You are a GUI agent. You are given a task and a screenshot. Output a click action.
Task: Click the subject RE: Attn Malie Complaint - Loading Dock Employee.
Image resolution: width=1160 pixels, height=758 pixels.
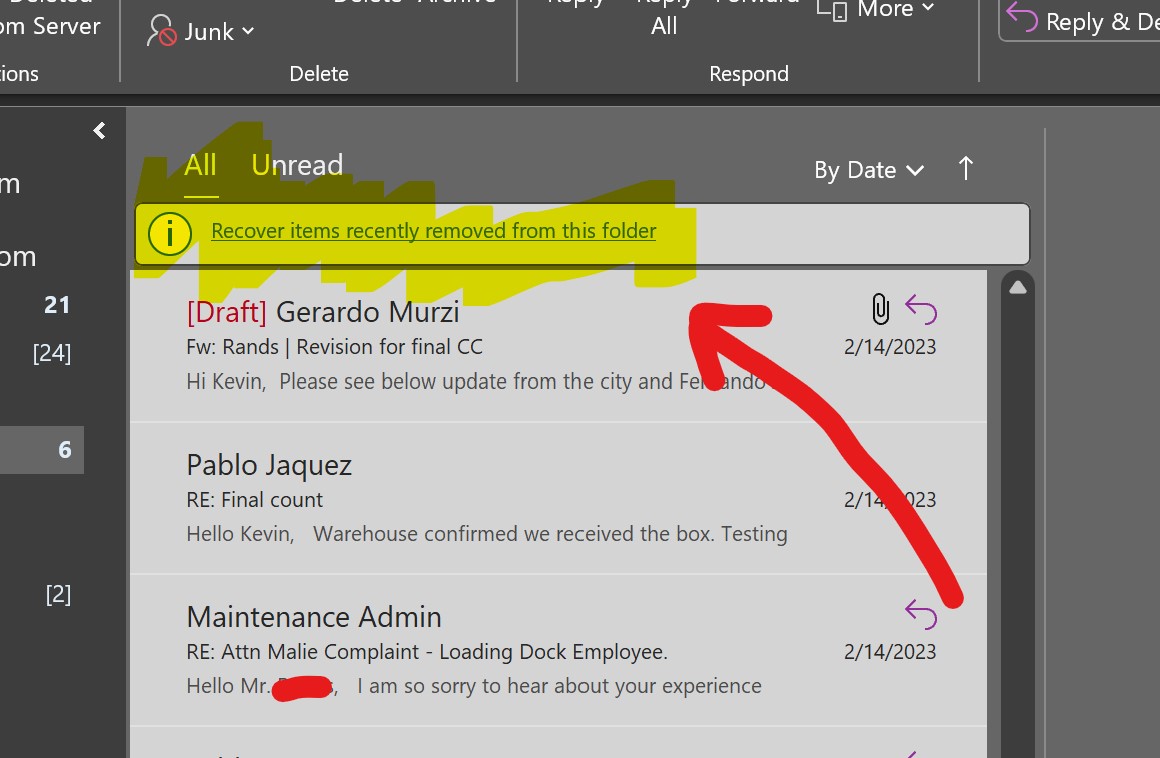[427, 652]
